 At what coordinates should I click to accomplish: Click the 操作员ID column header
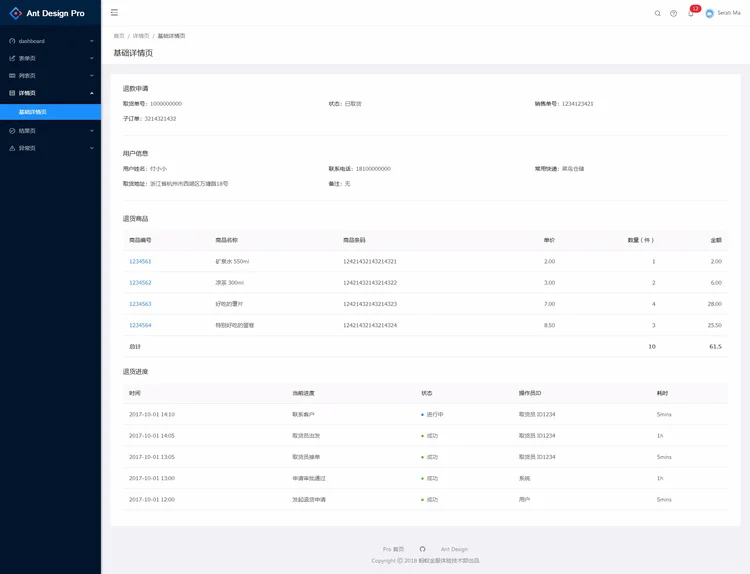click(x=530, y=393)
